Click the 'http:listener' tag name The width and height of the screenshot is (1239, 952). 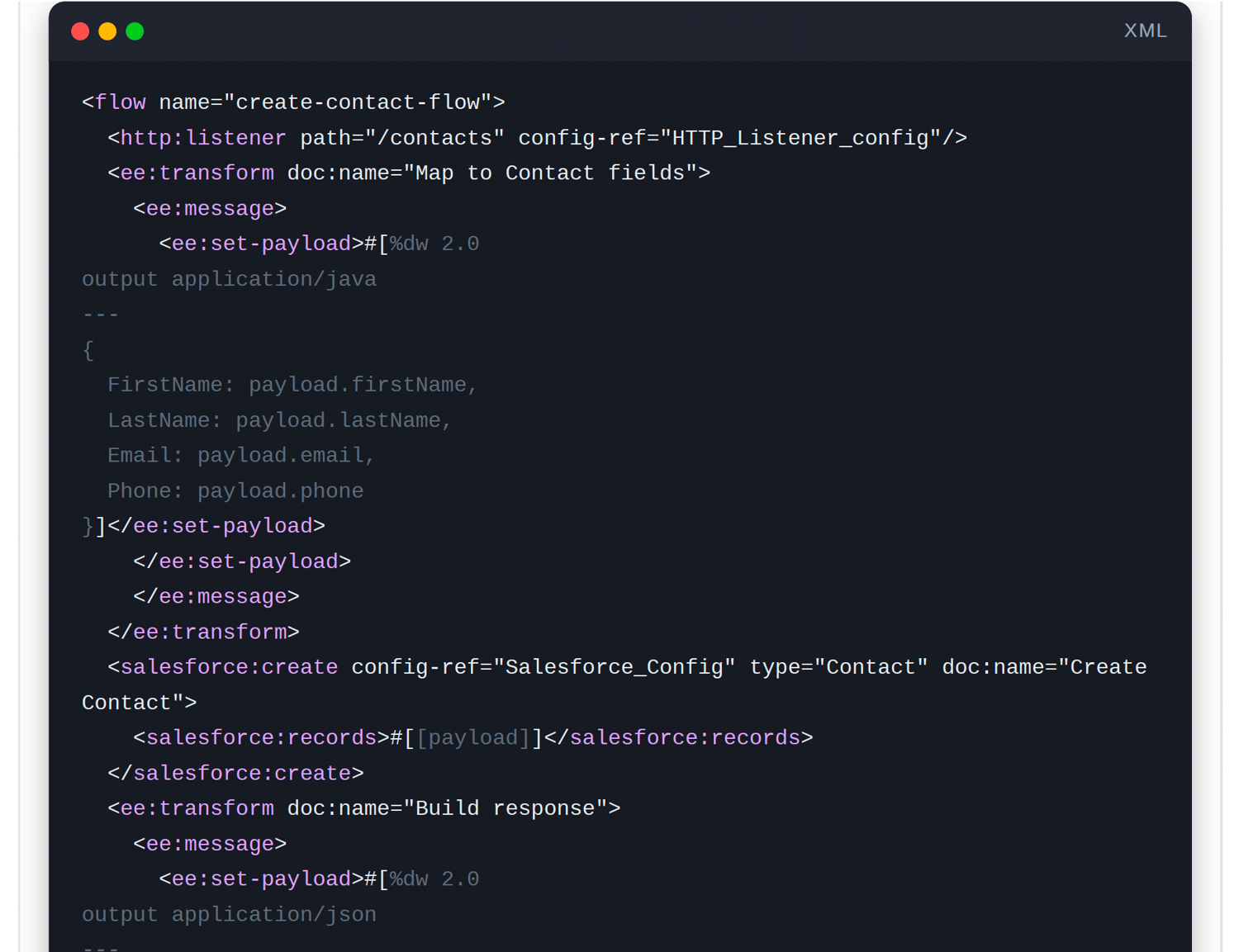(x=203, y=138)
